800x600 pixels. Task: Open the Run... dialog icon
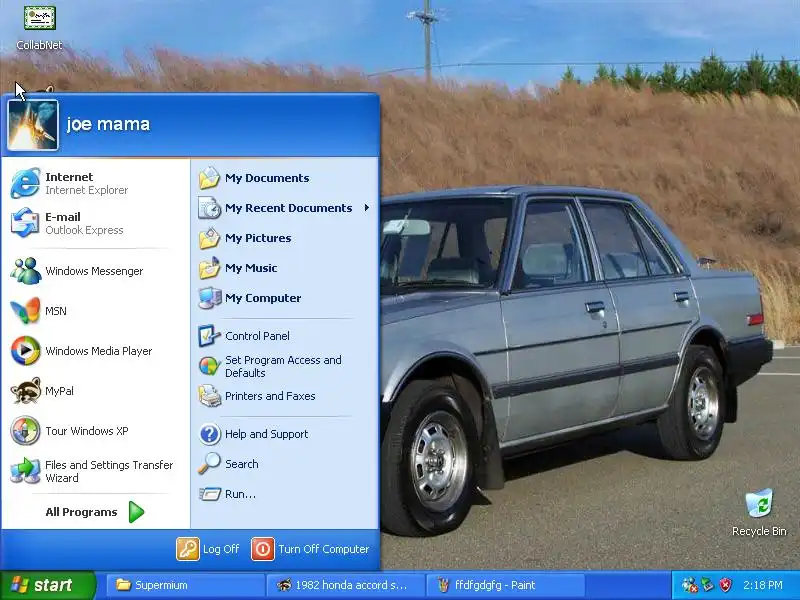[x=209, y=494]
